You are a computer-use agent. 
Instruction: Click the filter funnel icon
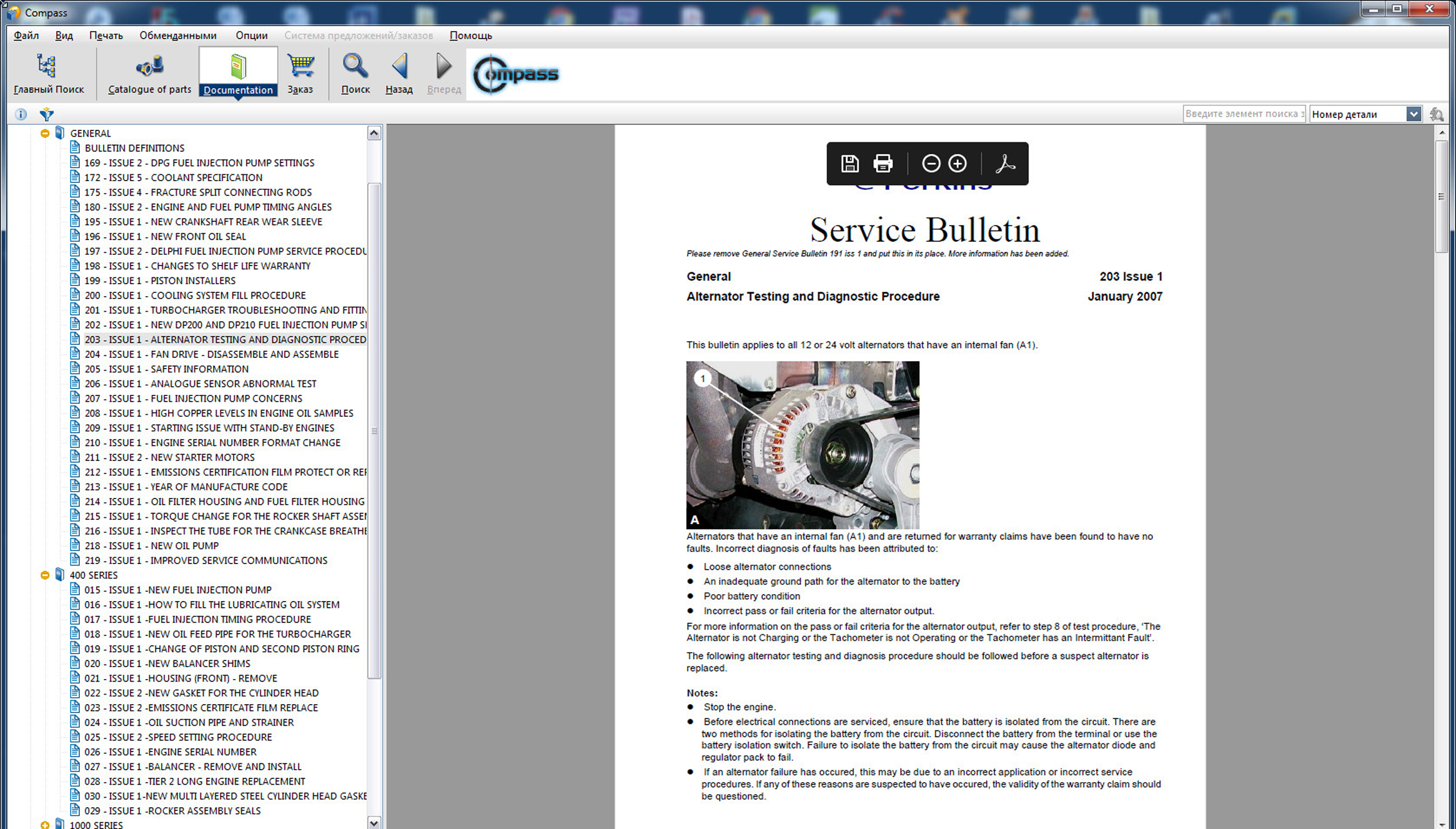pyautogui.click(x=46, y=114)
